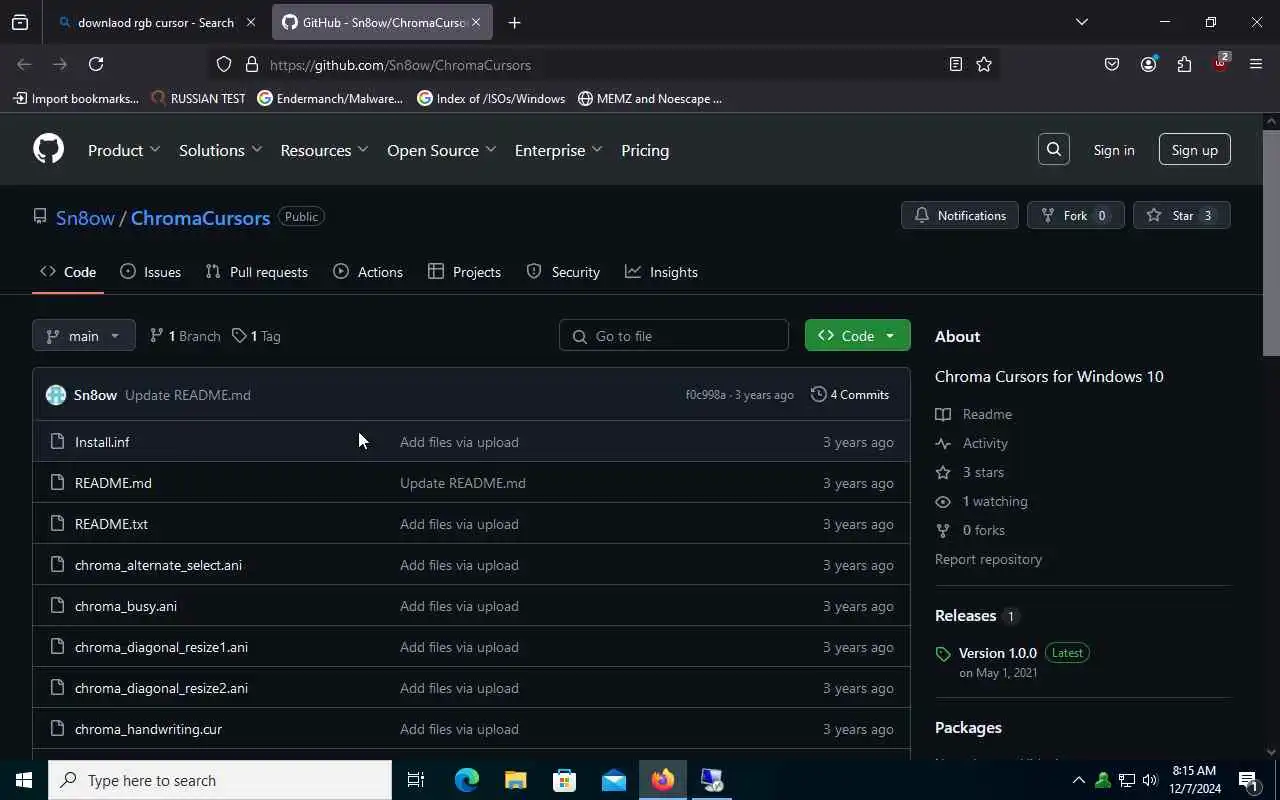The image size is (1280, 800).
Task: Open the Version 1.0.0 release
Action: 997,653
